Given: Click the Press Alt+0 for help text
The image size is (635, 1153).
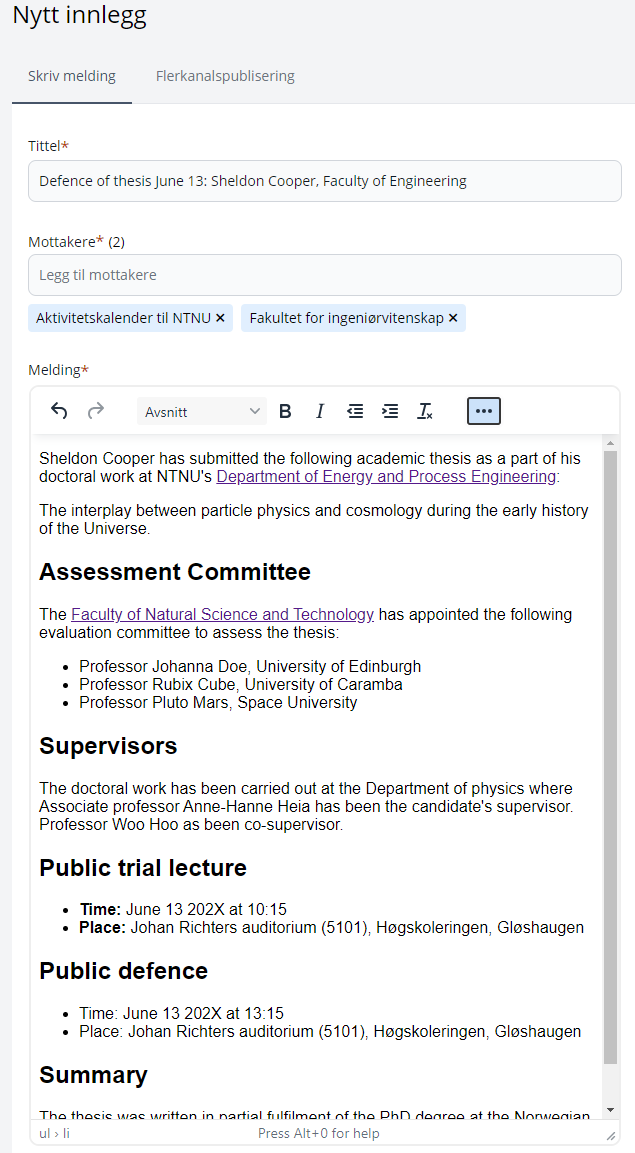Looking at the screenshot, I should point(318,1133).
